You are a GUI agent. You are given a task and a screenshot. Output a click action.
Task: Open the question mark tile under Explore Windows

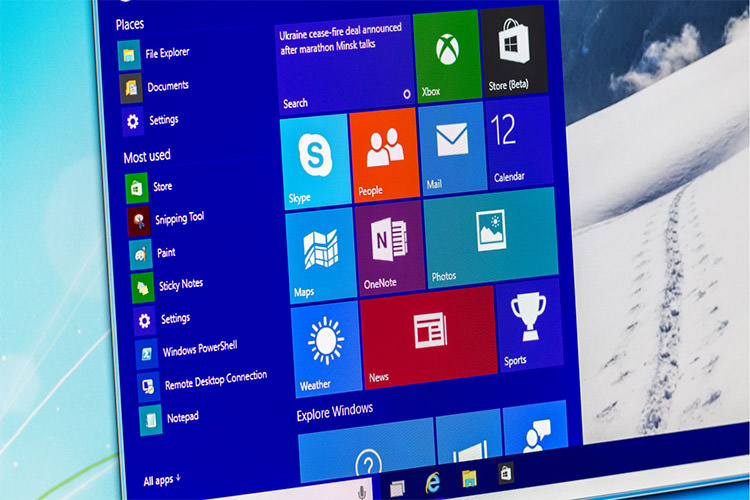367,451
